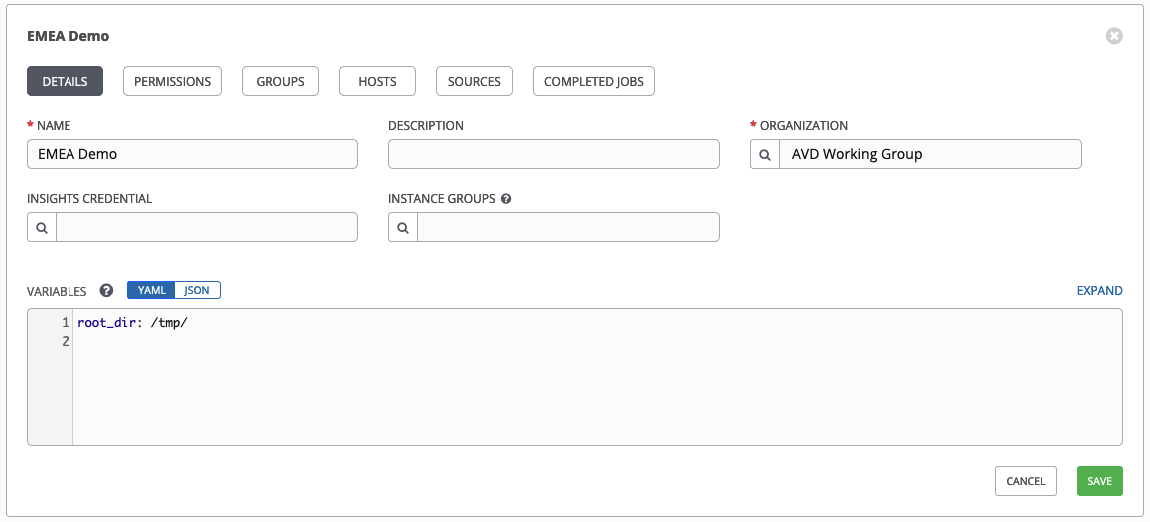Save the inventory changes

pos(1099,481)
